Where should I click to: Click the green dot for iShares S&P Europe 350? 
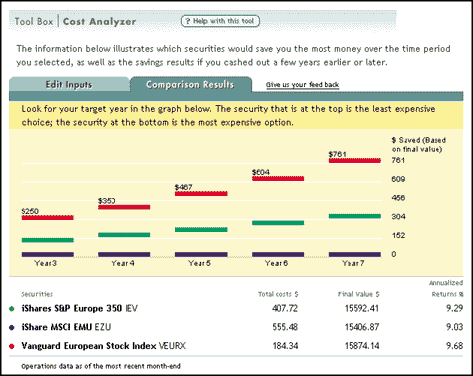tap(12, 309)
